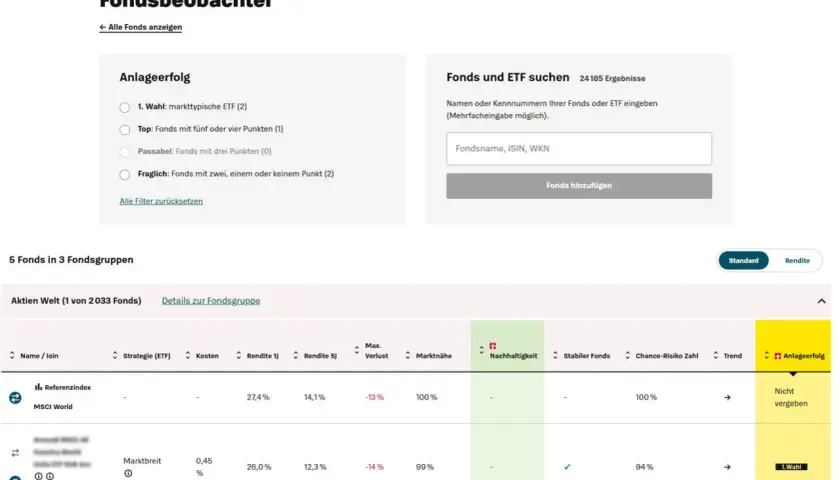Click the green Stabiler Fonds checkmark
Viewport: 840px width, 480px height.
(567, 467)
